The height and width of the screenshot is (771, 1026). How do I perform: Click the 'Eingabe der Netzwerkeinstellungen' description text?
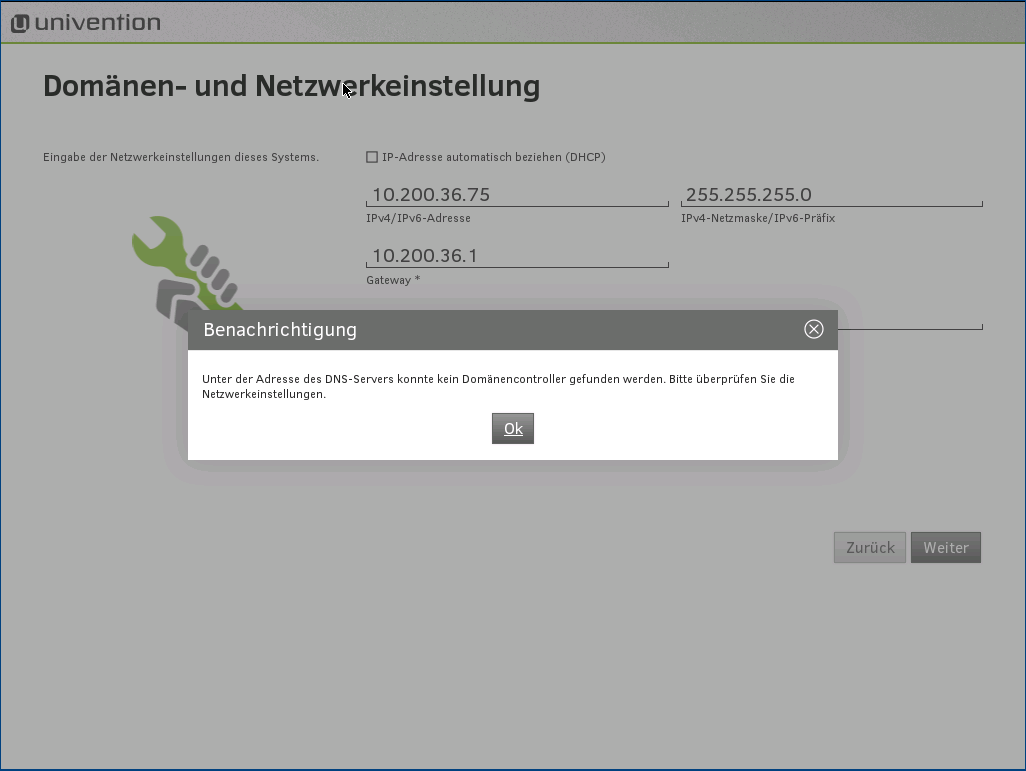(181, 157)
